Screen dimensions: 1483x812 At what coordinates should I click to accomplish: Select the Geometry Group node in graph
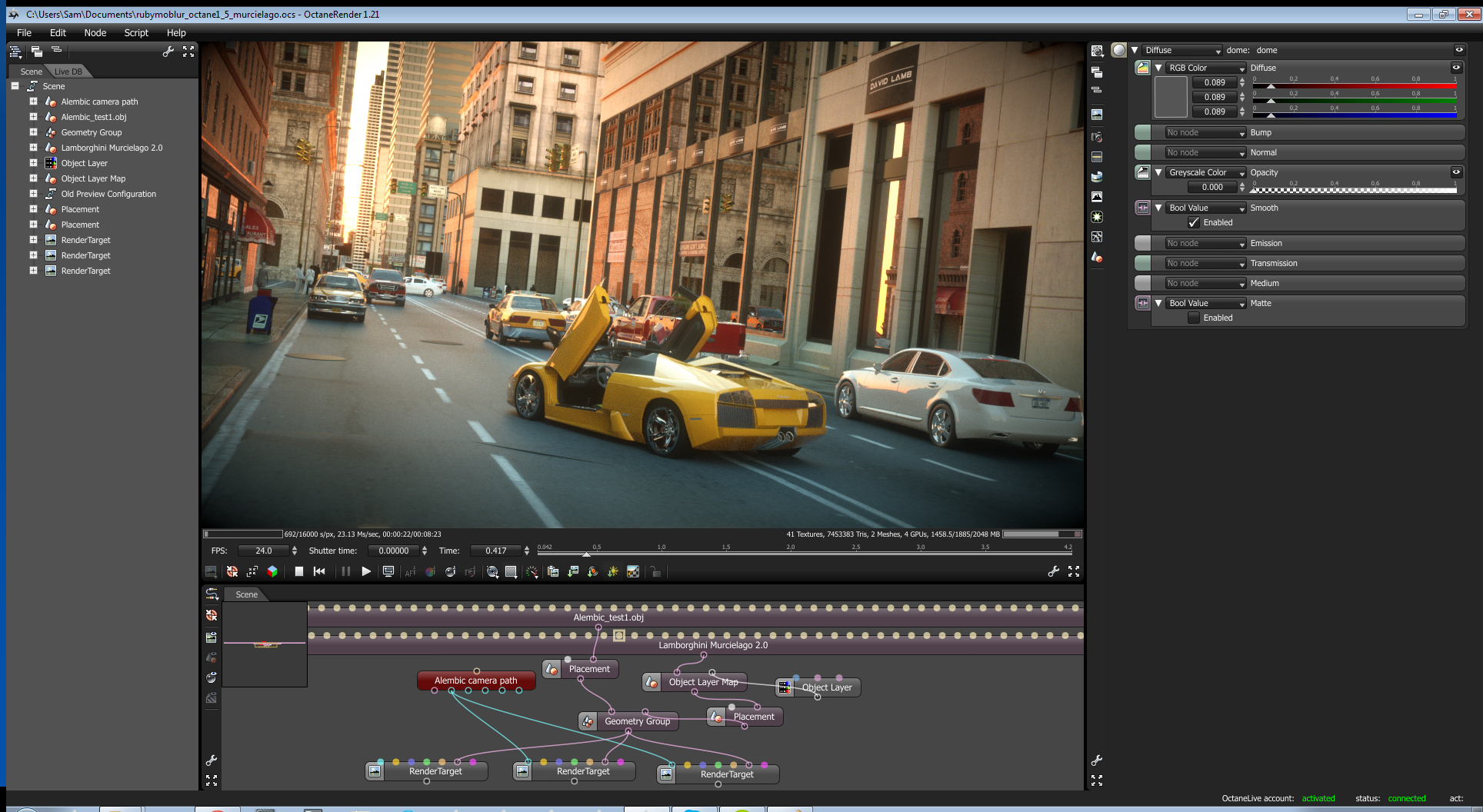pos(636,721)
